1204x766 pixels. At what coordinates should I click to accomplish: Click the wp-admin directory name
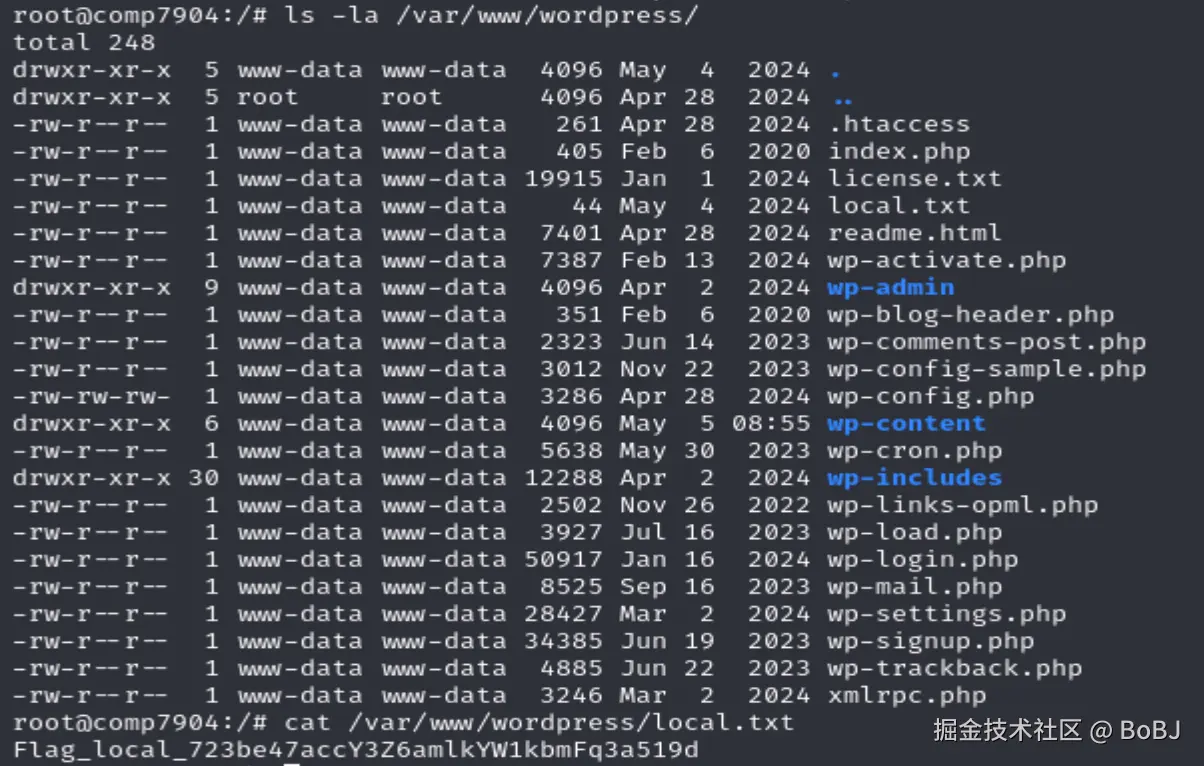click(x=890, y=288)
